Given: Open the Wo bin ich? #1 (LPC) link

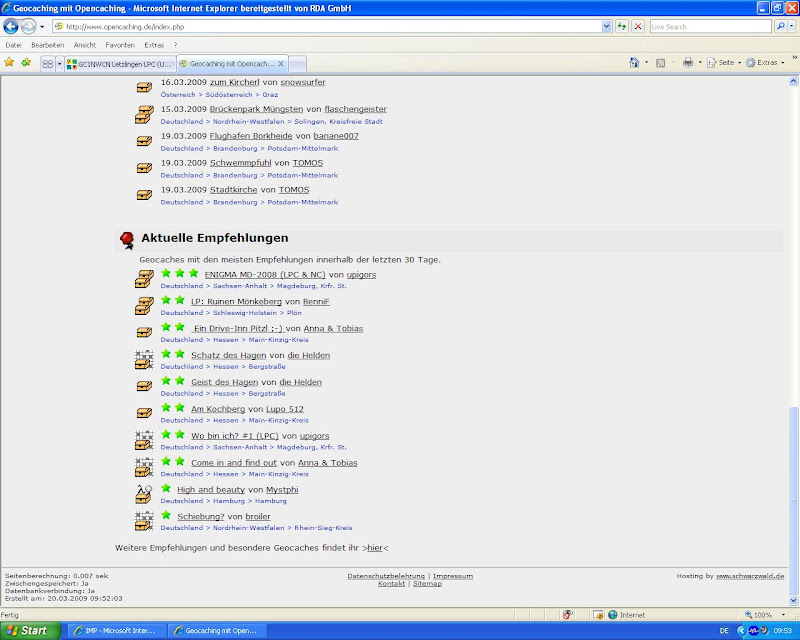Looking at the screenshot, I should click(235, 436).
